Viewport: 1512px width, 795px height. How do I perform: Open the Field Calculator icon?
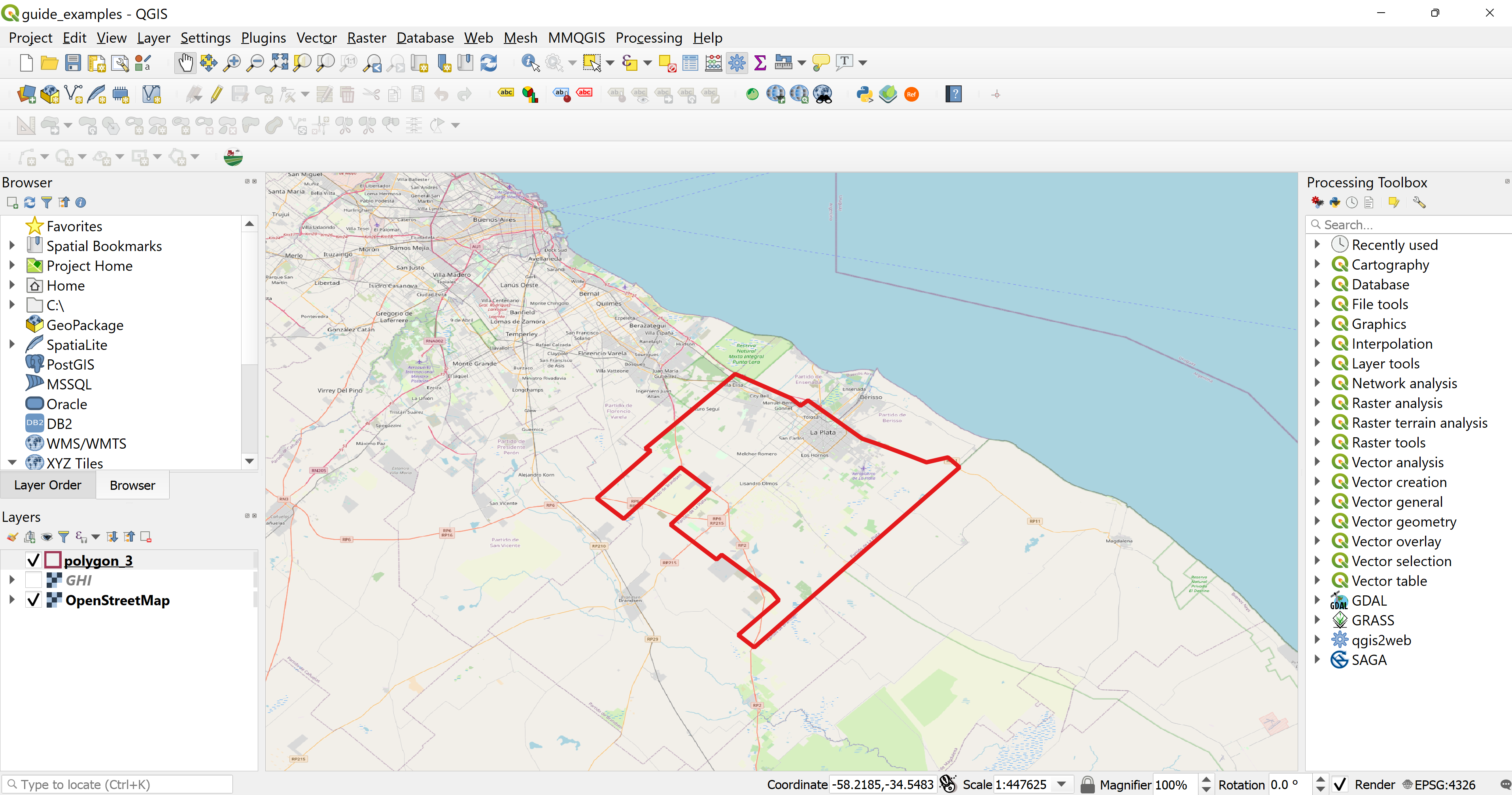(x=714, y=62)
